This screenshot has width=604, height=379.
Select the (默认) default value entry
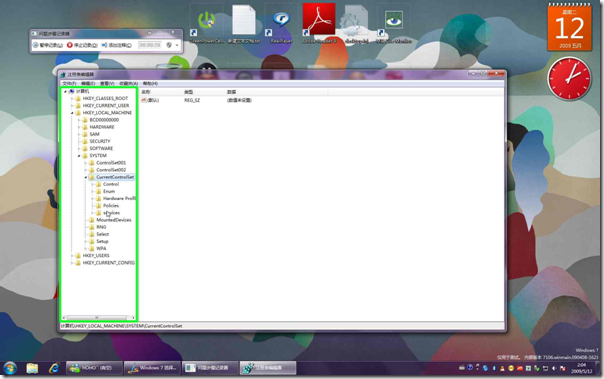click(x=150, y=100)
